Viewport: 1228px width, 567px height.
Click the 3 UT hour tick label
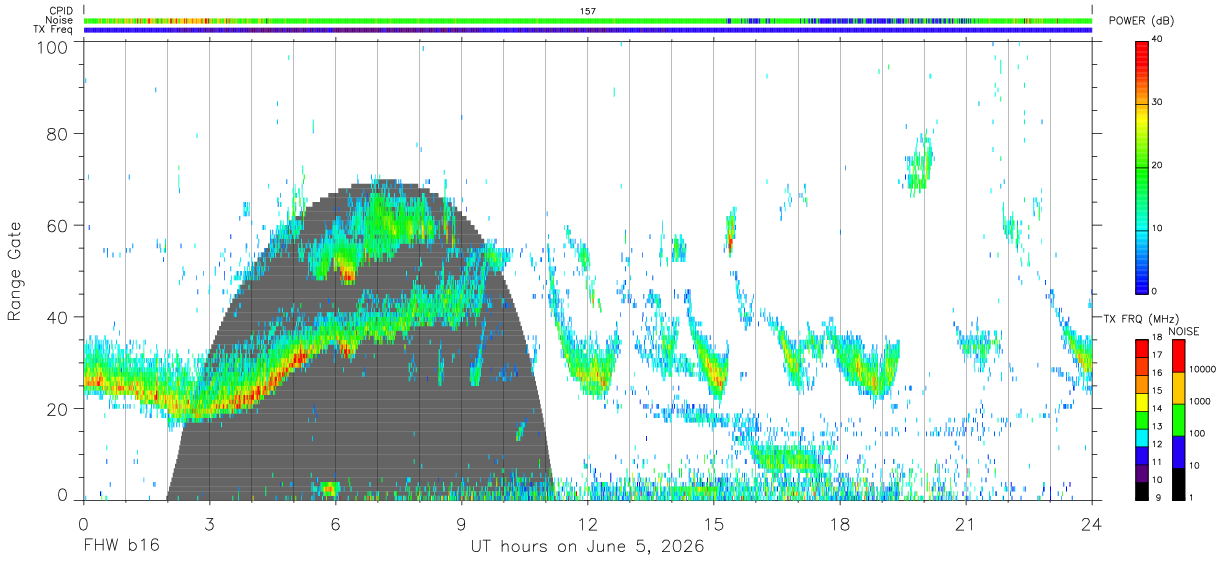pyautogui.click(x=209, y=524)
